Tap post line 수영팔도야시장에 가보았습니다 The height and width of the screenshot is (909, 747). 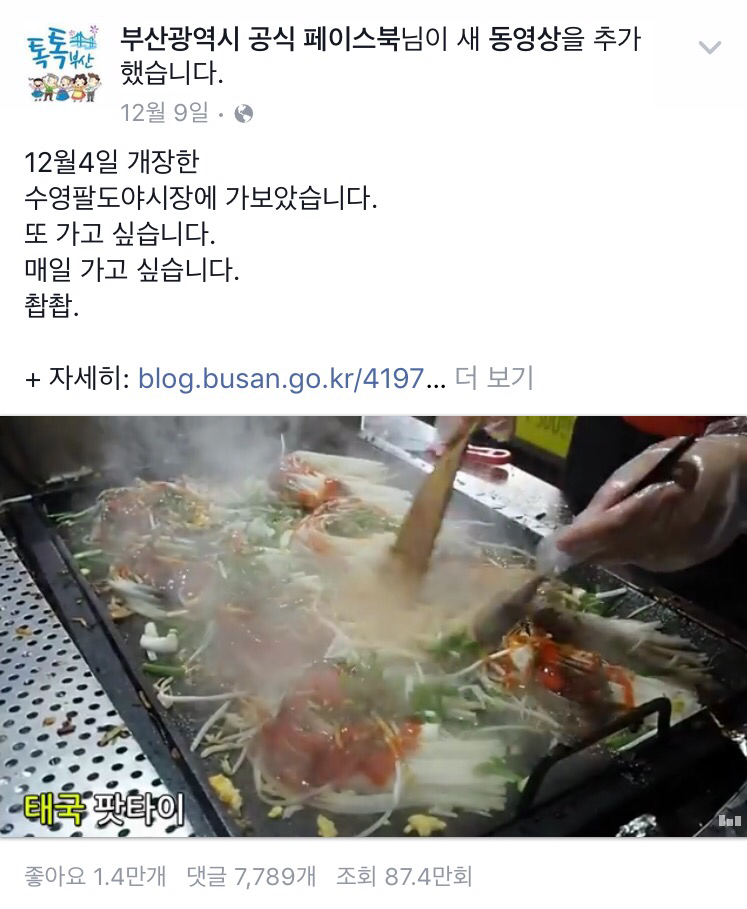click(201, 198)
